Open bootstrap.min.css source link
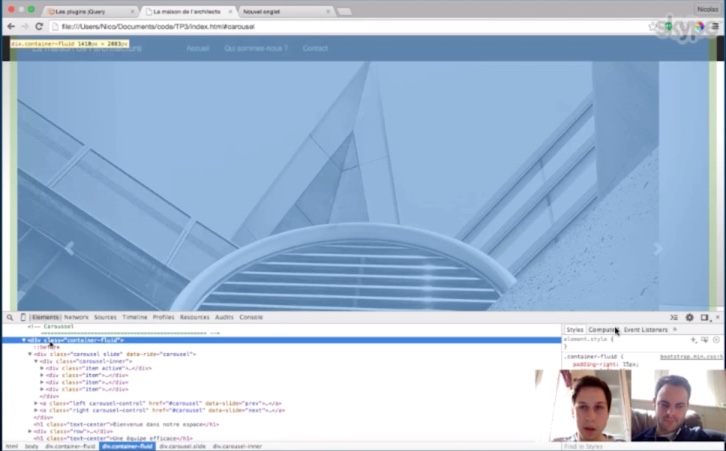726x451 pixels. [x=691, y=357]
